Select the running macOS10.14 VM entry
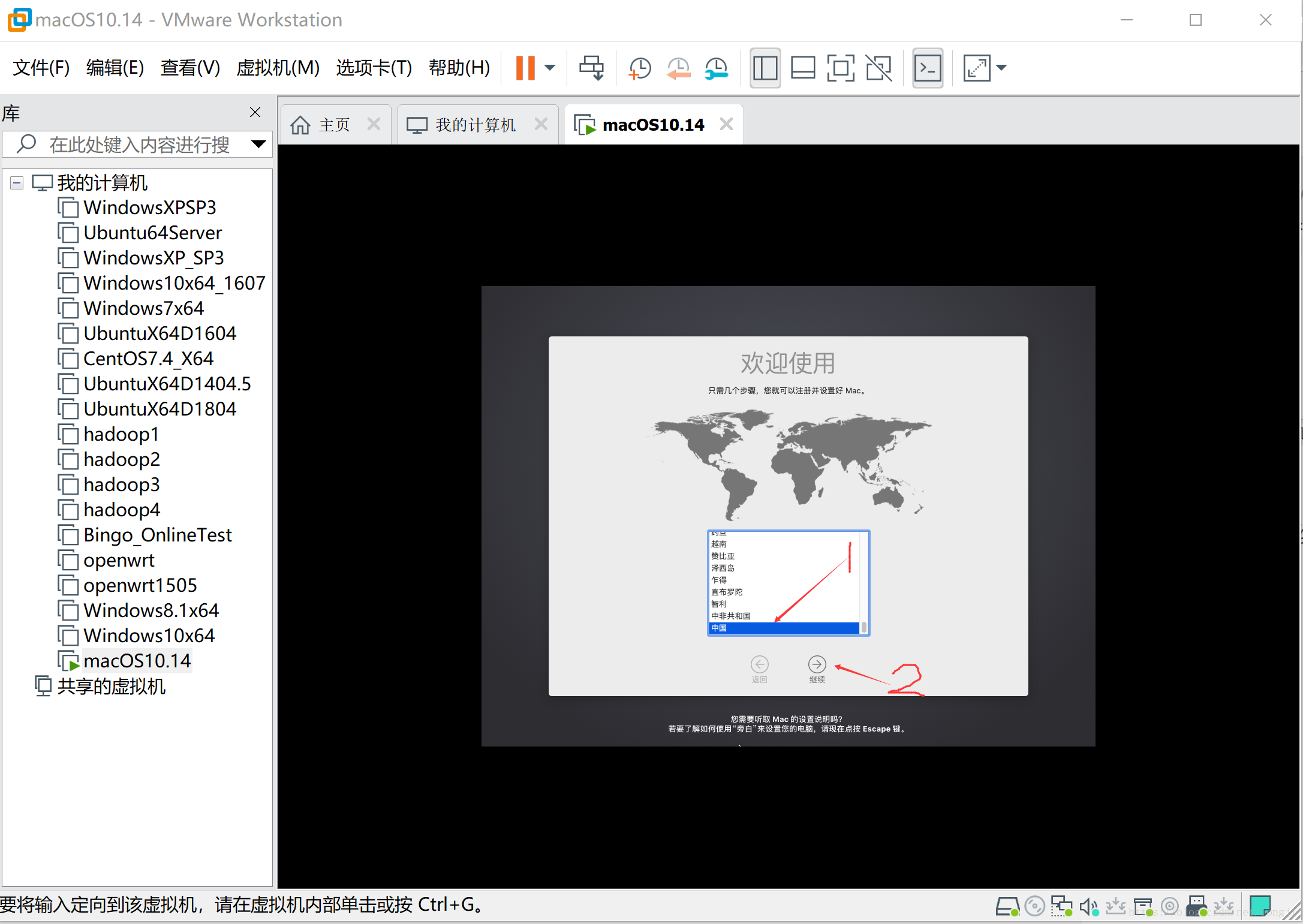 137,661
